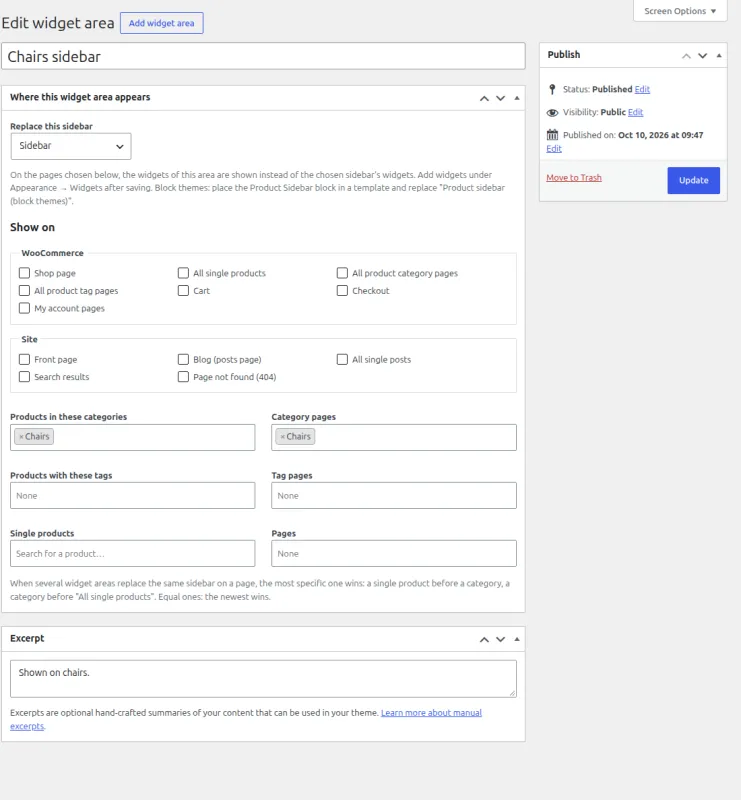Move the Publish box up
The image size is (741, 800).
686,56
